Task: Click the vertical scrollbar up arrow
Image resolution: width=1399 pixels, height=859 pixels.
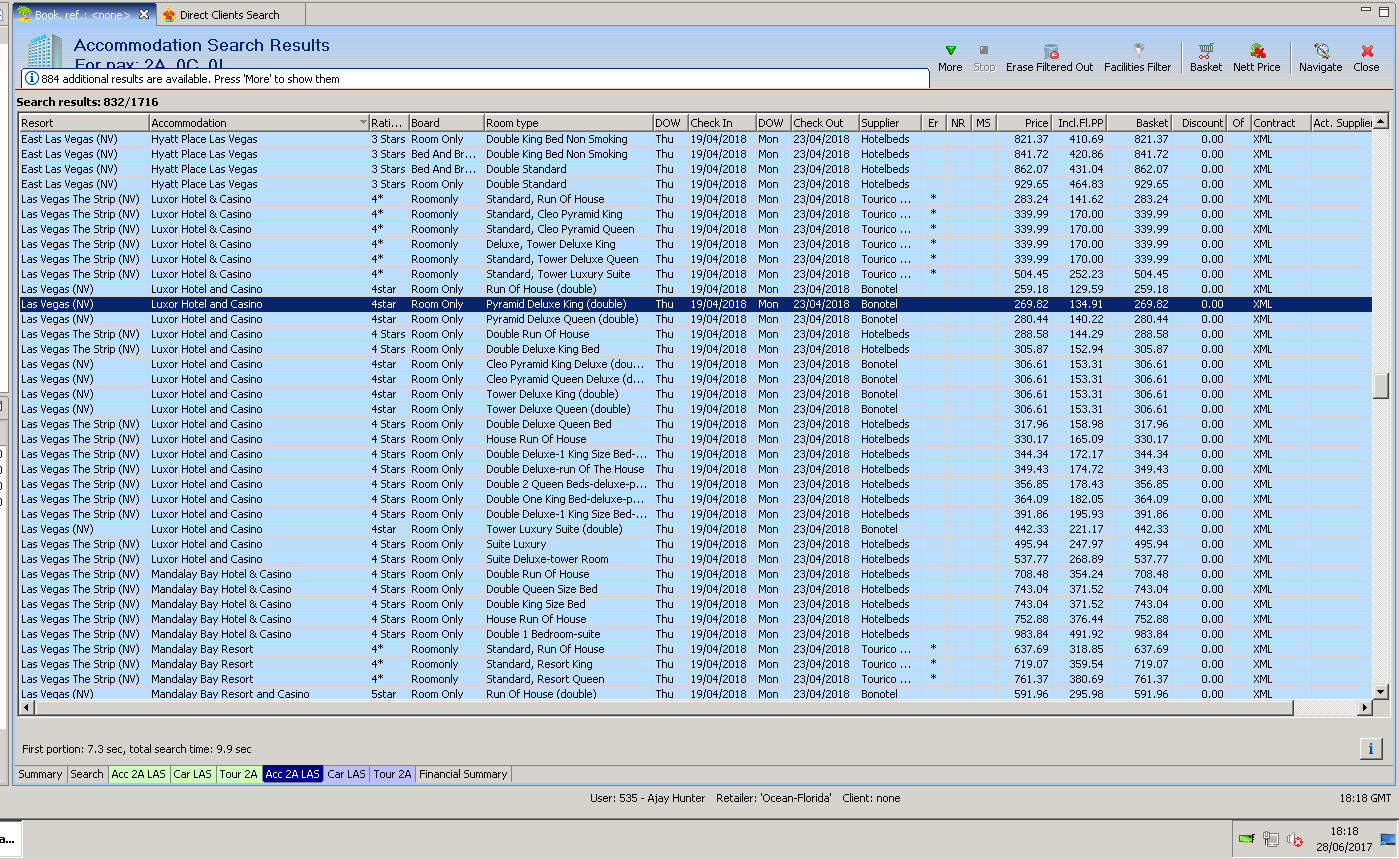Action: 1381,122
